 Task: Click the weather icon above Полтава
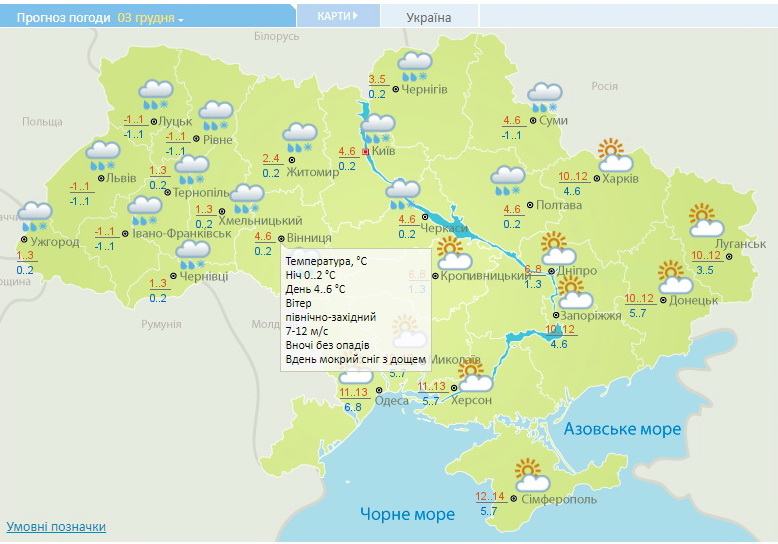508,181
